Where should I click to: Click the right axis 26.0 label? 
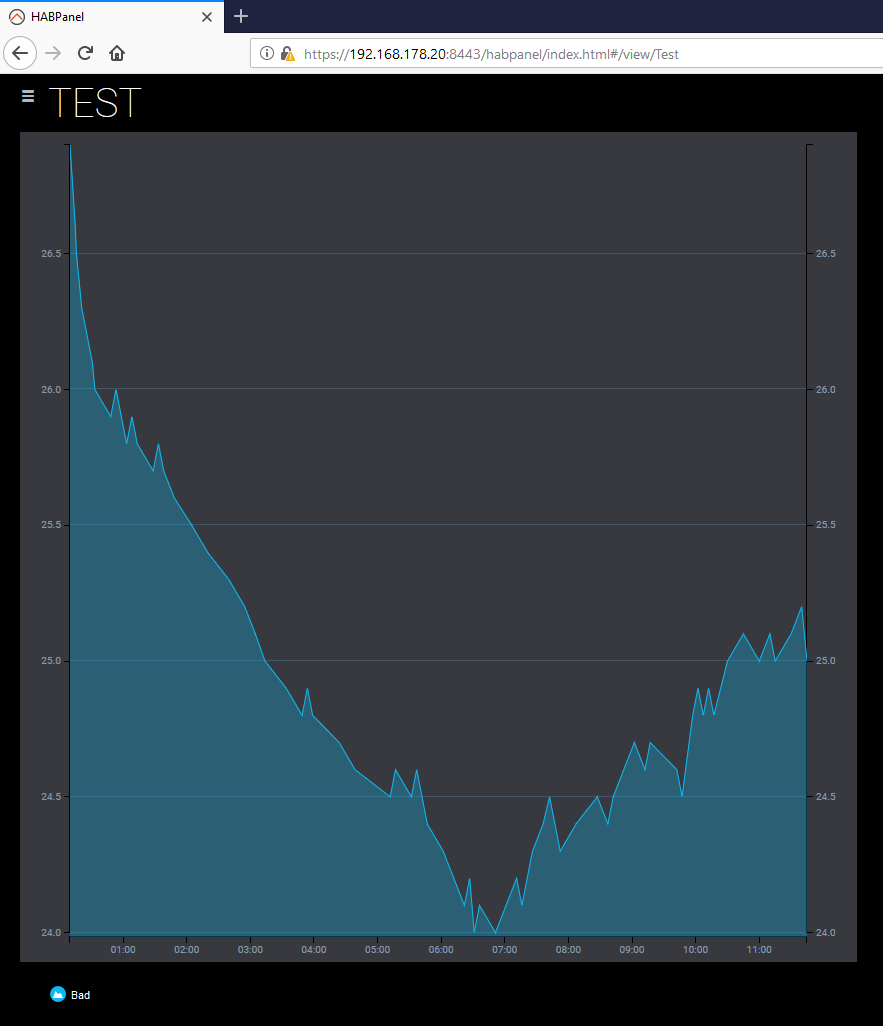click(x=825, y=389)
